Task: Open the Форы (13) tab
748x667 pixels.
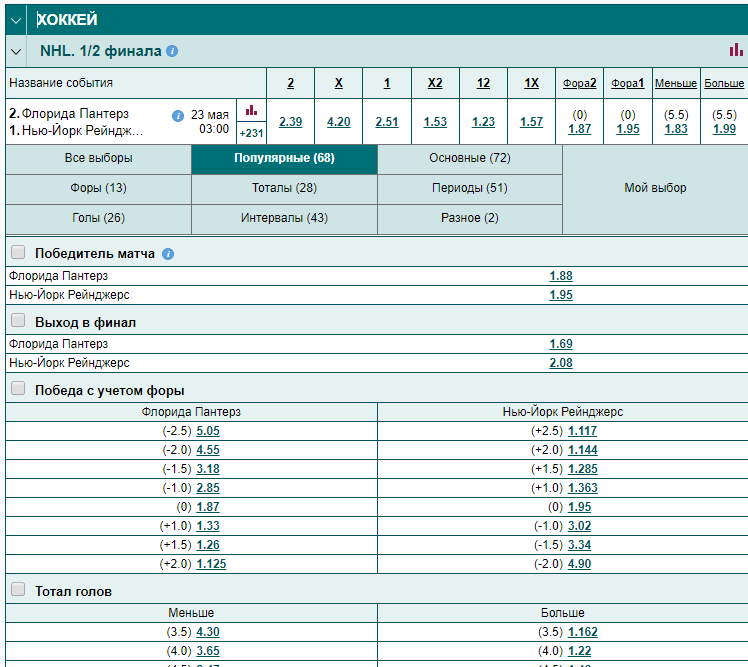Action: pos(98,188)
